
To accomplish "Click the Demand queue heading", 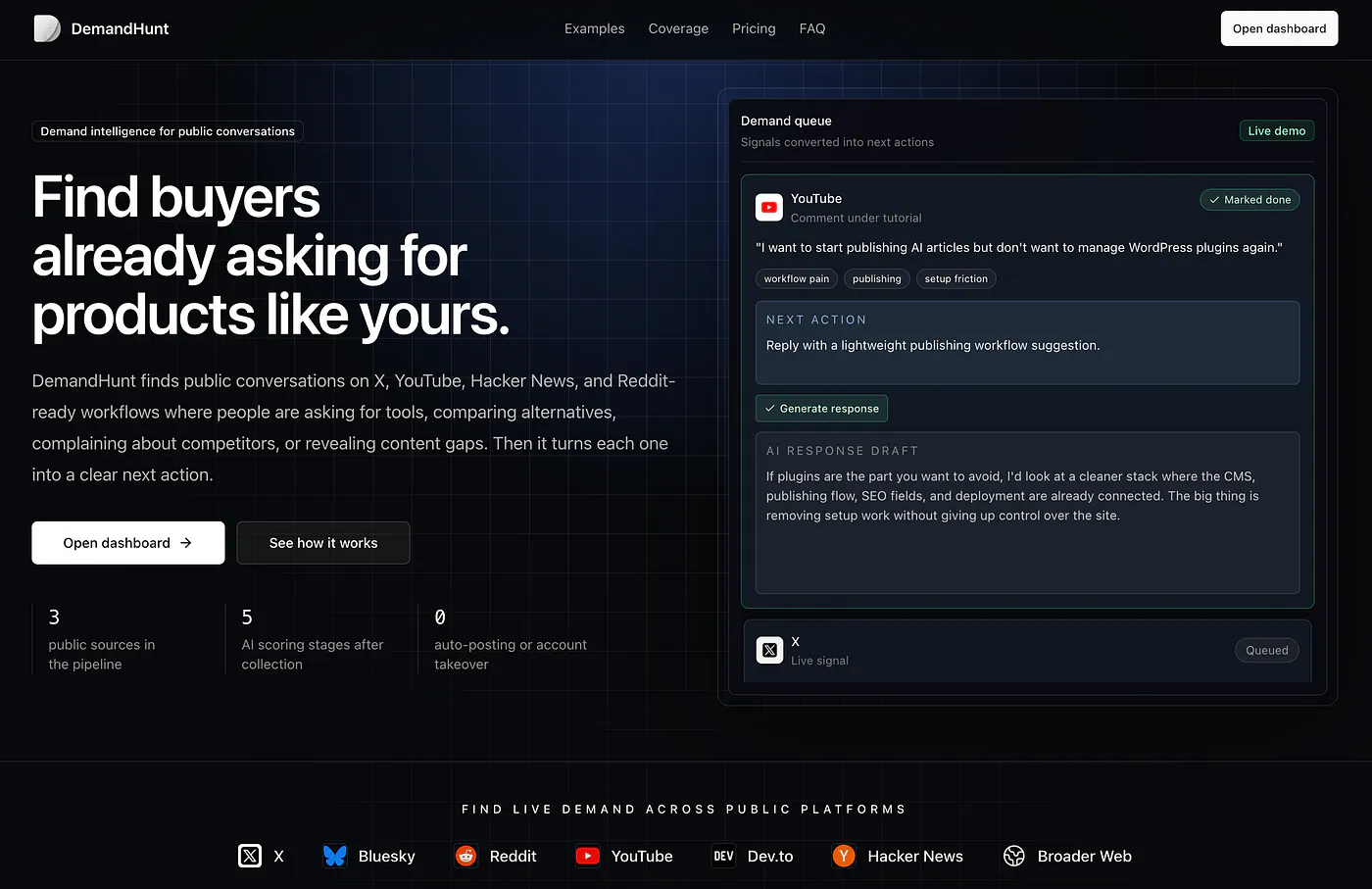I will click(x=786, y=121).
